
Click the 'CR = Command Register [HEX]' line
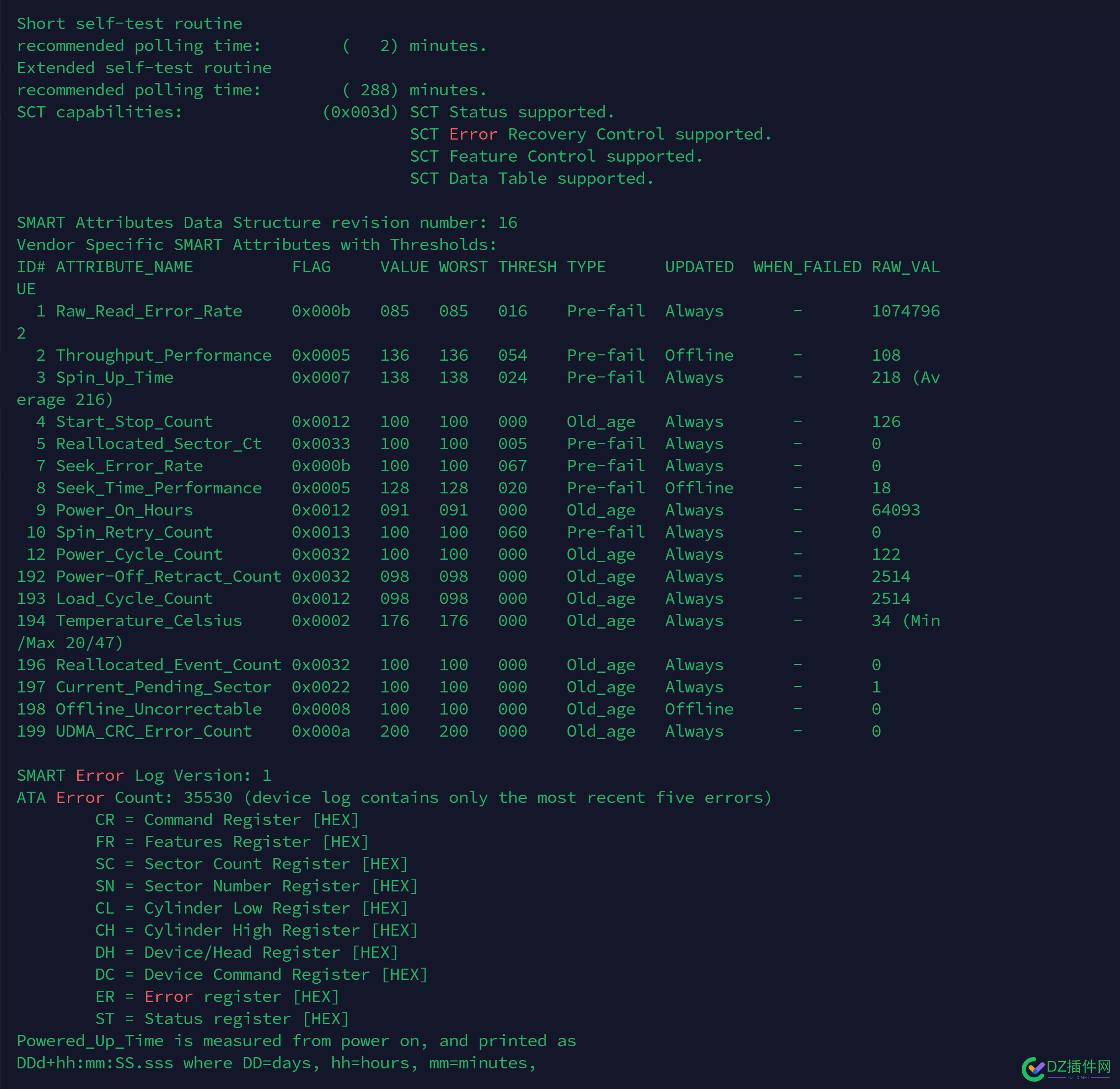pyautogui.click(x=227, y=820)
